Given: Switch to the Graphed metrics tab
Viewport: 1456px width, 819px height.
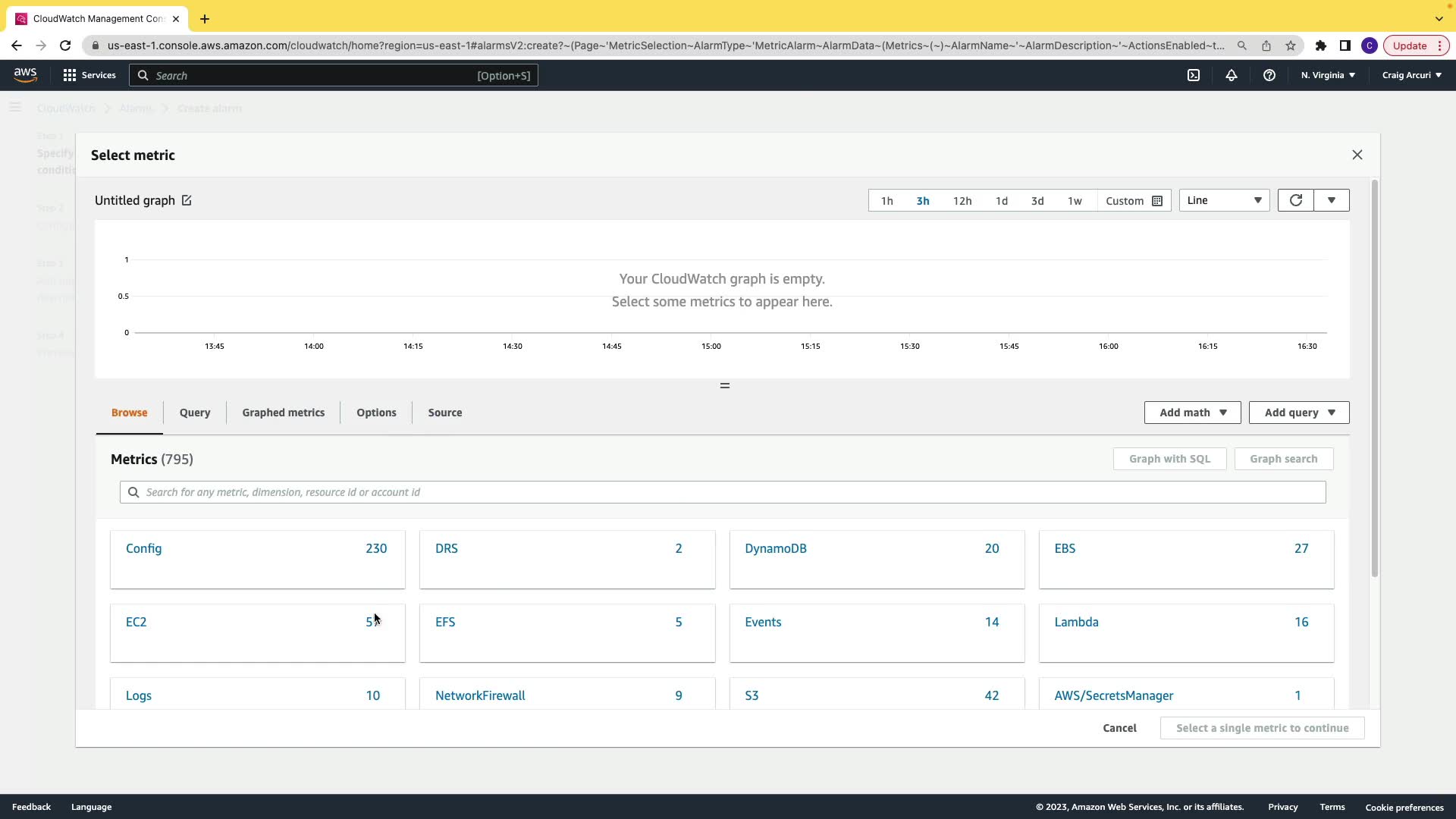Looking at the screenshot, I should pyautogui.click(x=283, y=413).
